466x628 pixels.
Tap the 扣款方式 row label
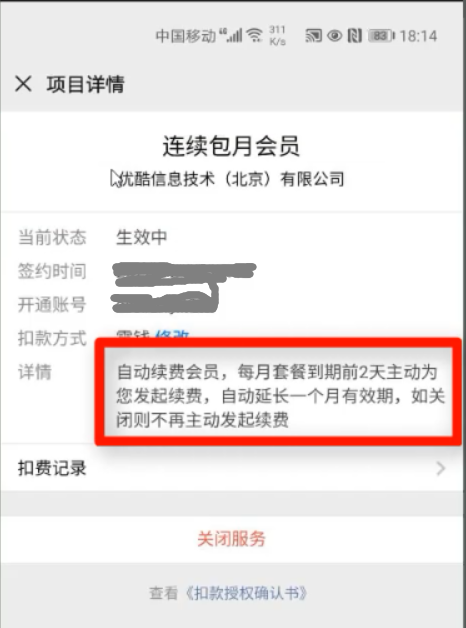tap(52, 338)
